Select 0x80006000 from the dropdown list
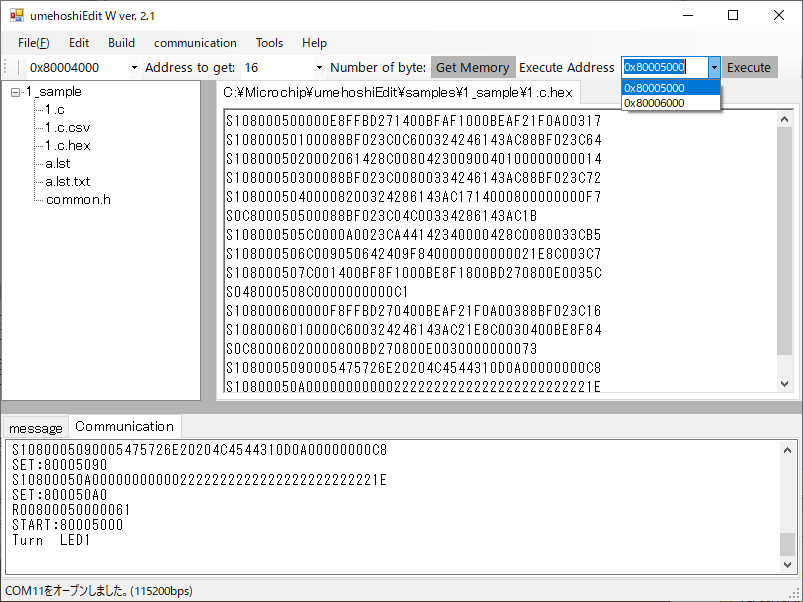Viewport: 803px width, 602px height. pos(655,103)
